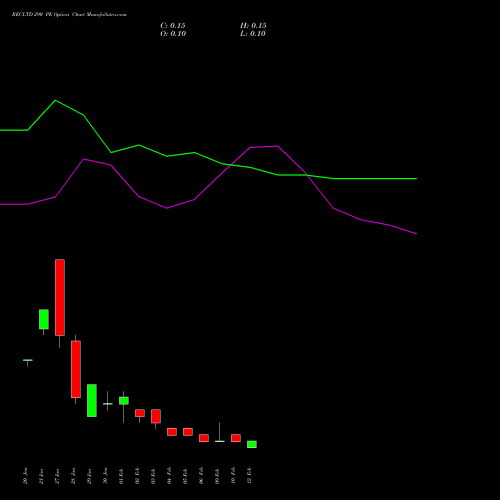
Task: Click the red candle above 28 Jan
Action: [76, 369]
